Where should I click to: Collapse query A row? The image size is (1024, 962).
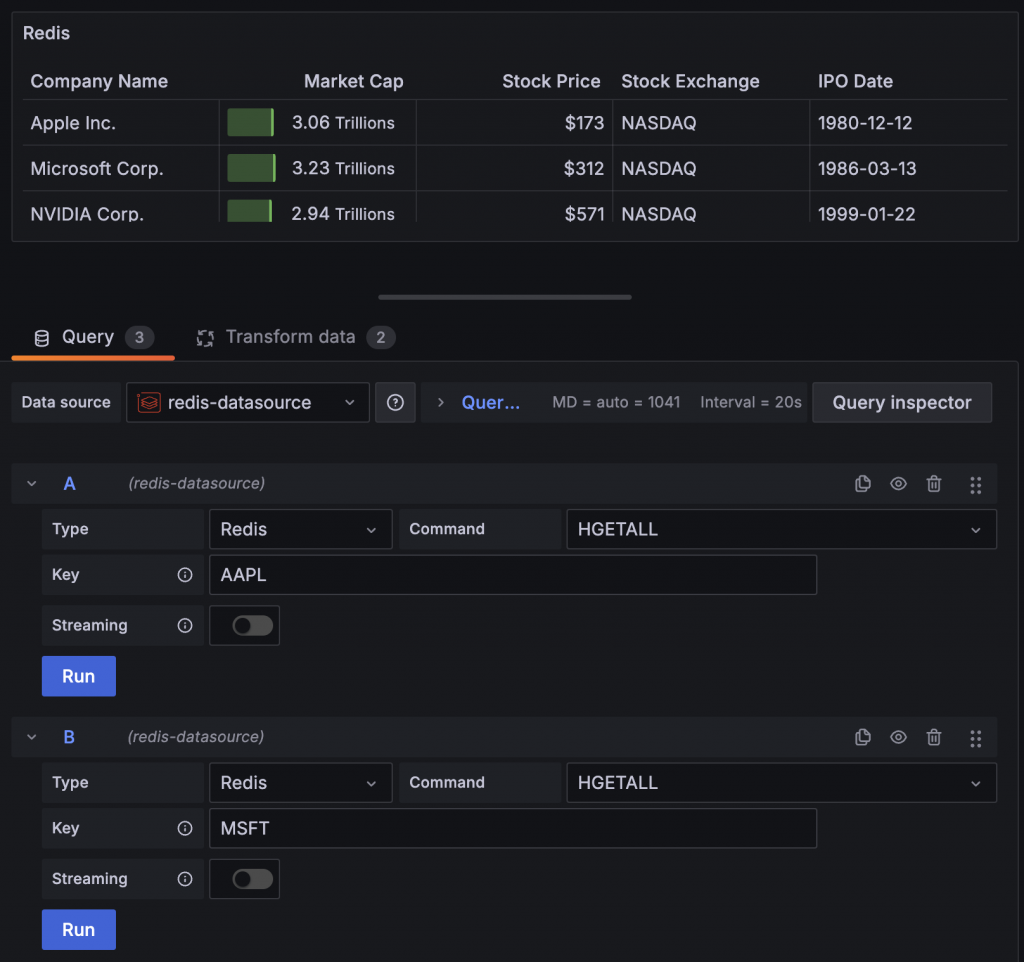31,483
